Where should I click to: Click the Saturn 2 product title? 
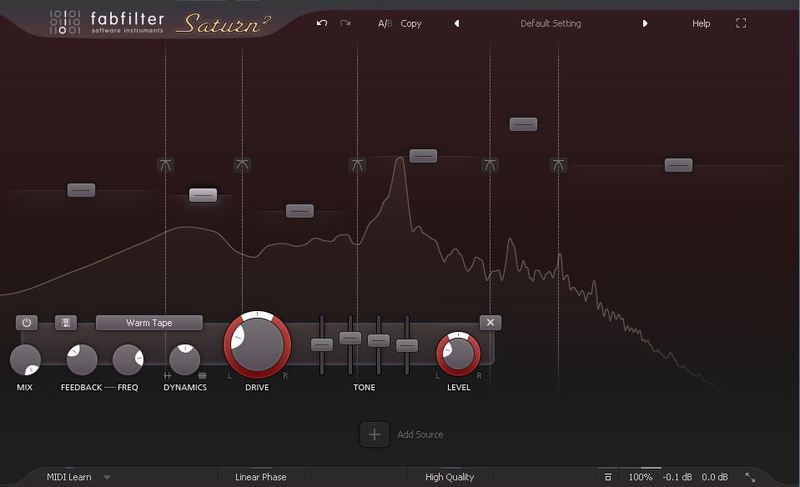[223, 23]
